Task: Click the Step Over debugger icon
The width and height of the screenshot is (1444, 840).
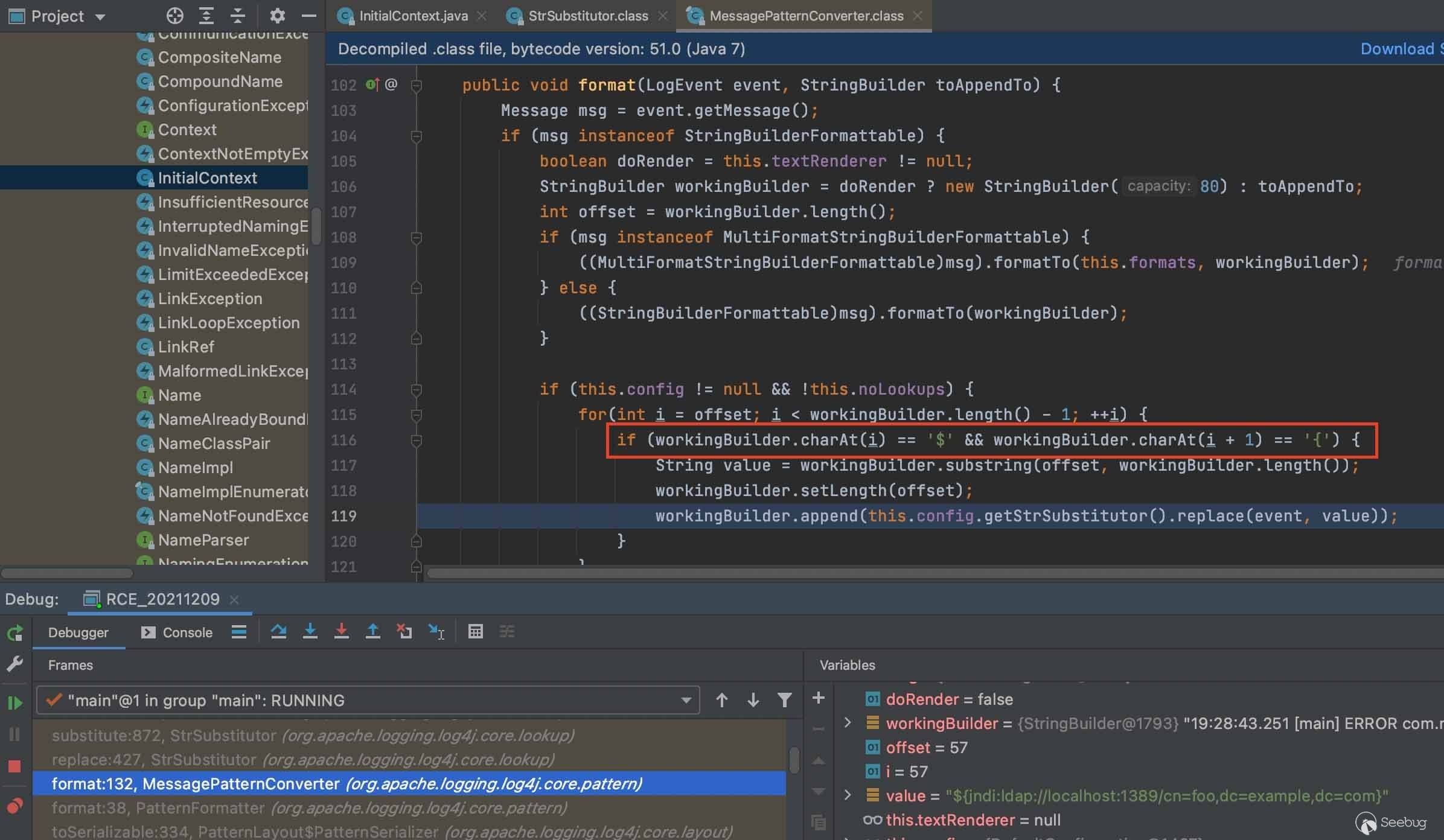Action: coord(278,631)
